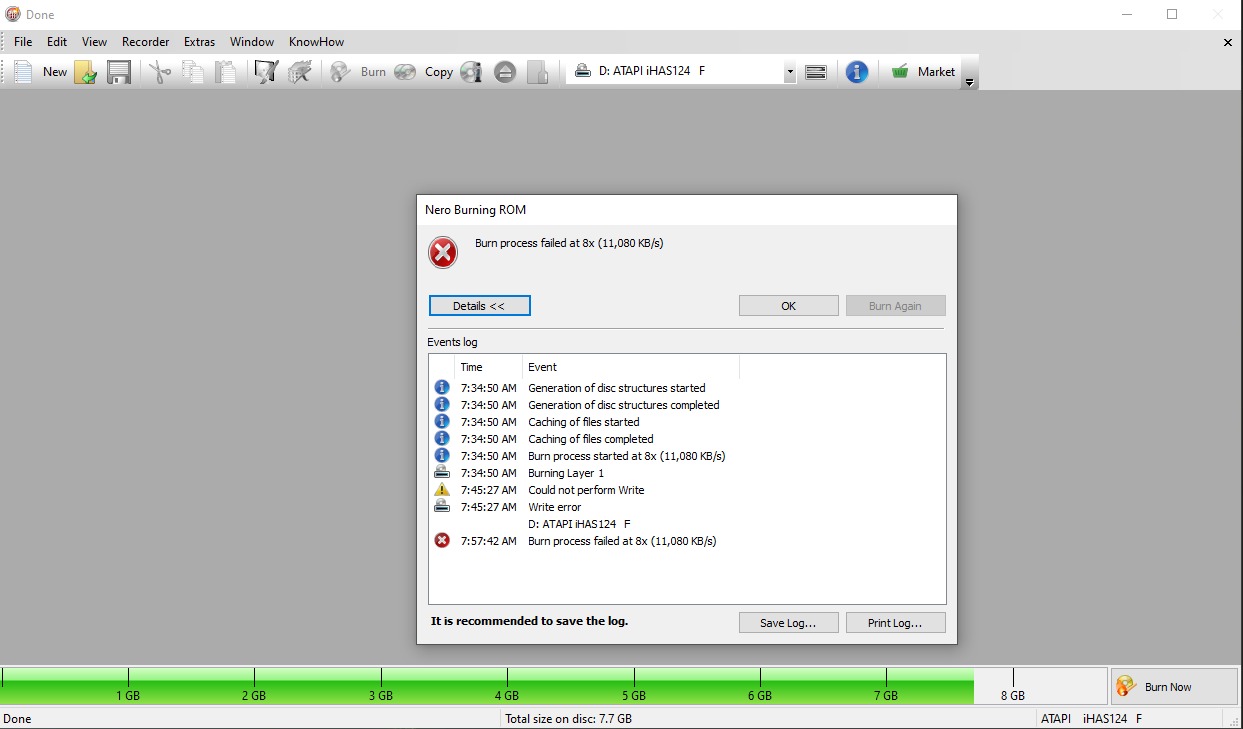1243x729 pixels.
Task: Save compilation with the floppy disk icon
Action: point(119,72)
